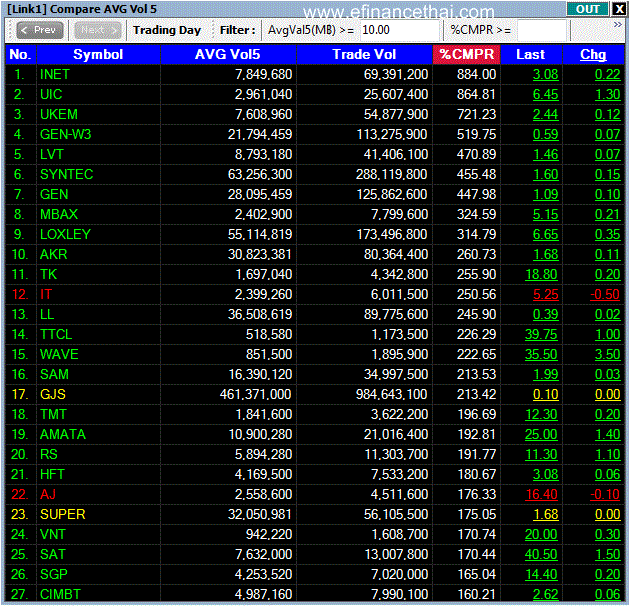Select symbol AMATA

[63, 434]
